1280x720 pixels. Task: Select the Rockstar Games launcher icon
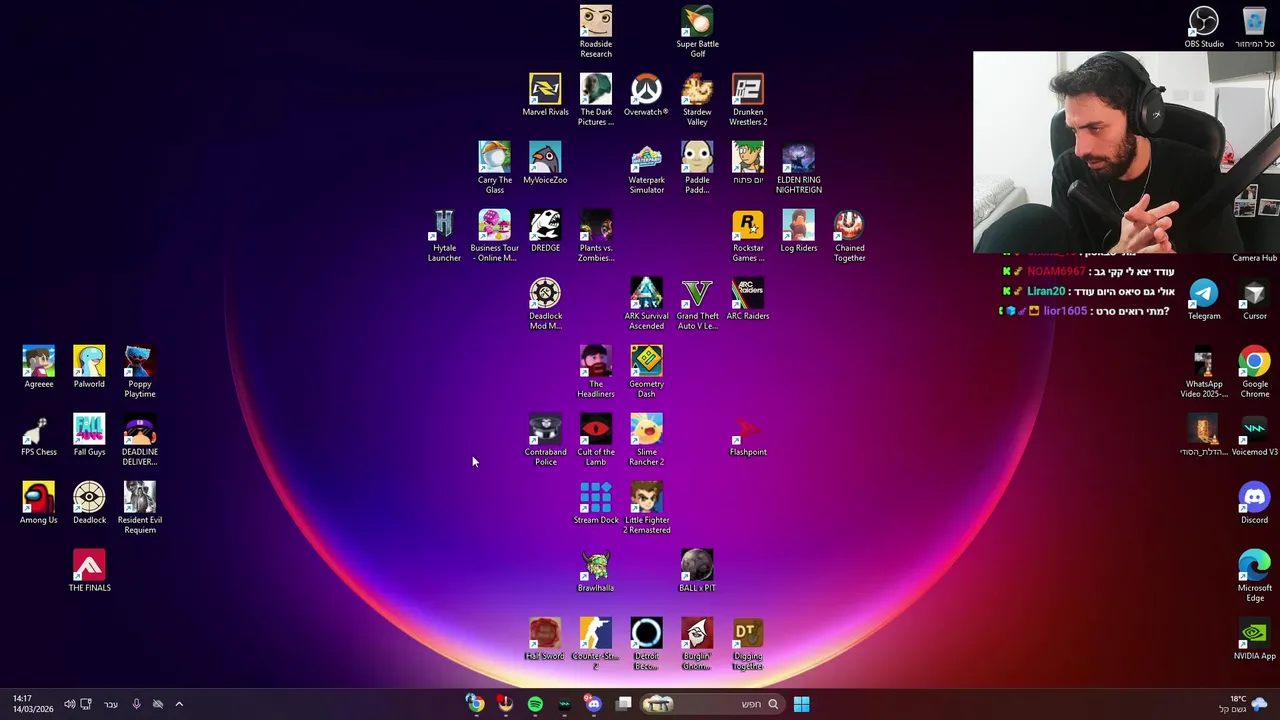coord(748,235)
